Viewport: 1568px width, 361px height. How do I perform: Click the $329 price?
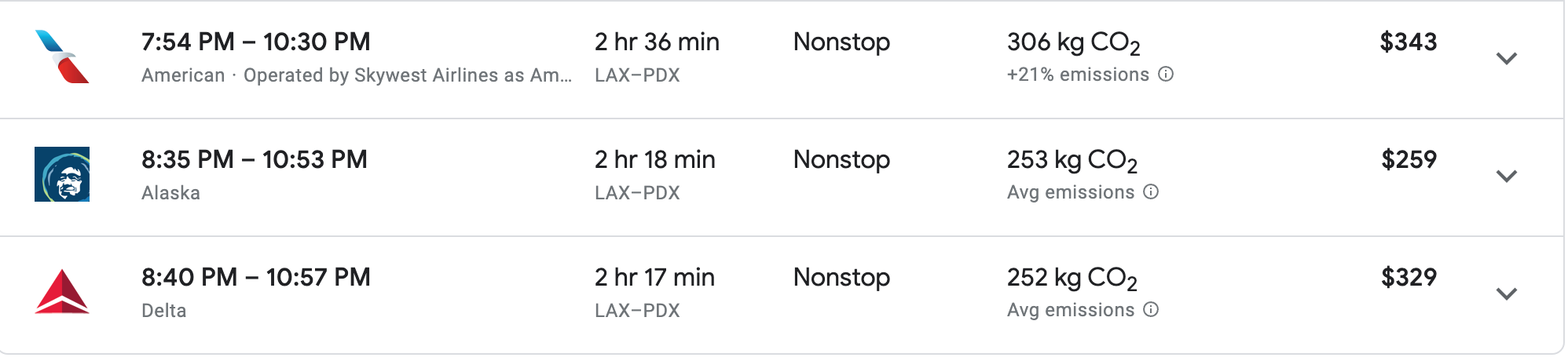[1409, 277]
